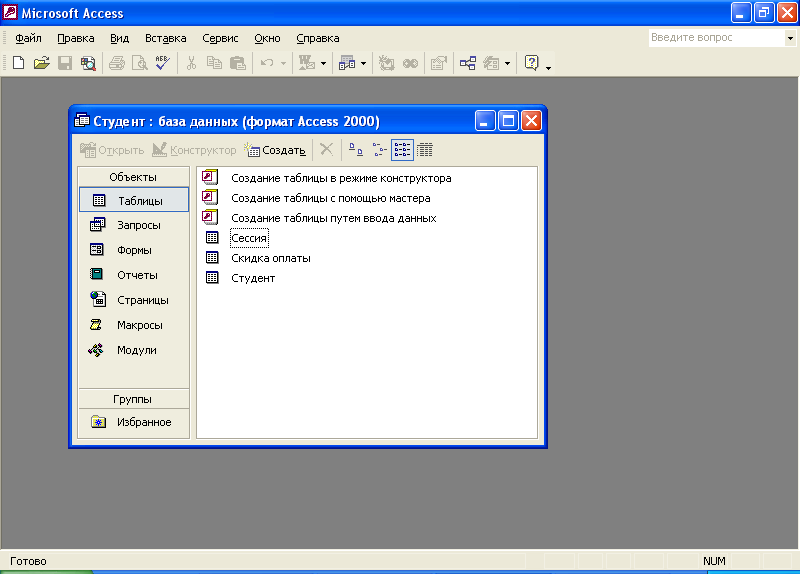
Task: Click the Группы group header
Action: coord(134,399)
